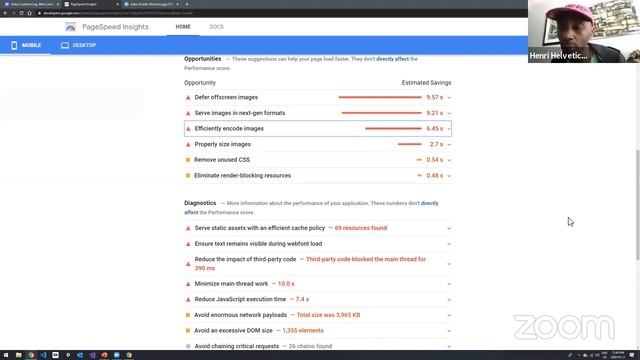Screen dimensions: 640x360
Task: Click red triangle beside Serve static assets
Action: [x=188, y=228]
